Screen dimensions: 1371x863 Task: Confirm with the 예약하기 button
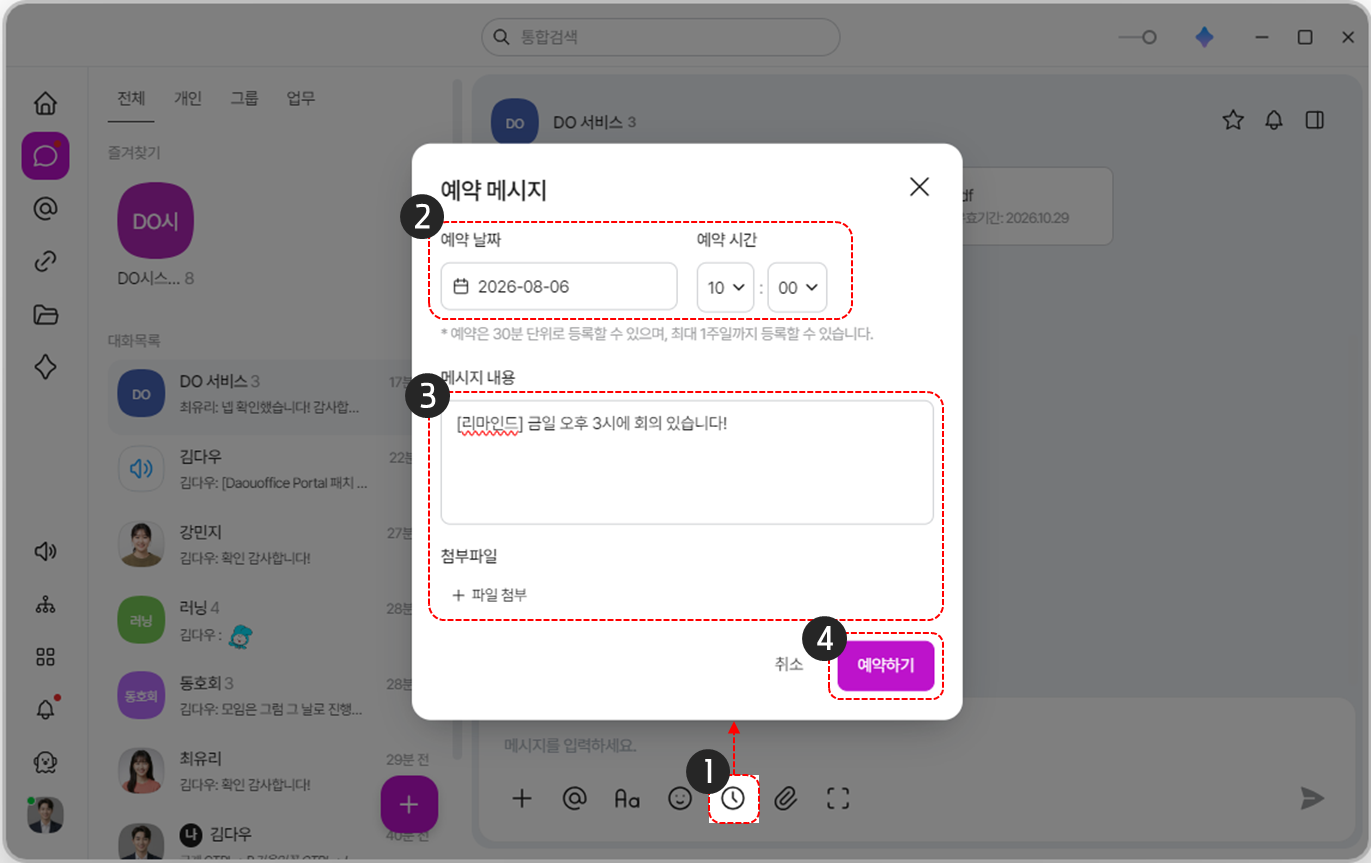(886, 666)
